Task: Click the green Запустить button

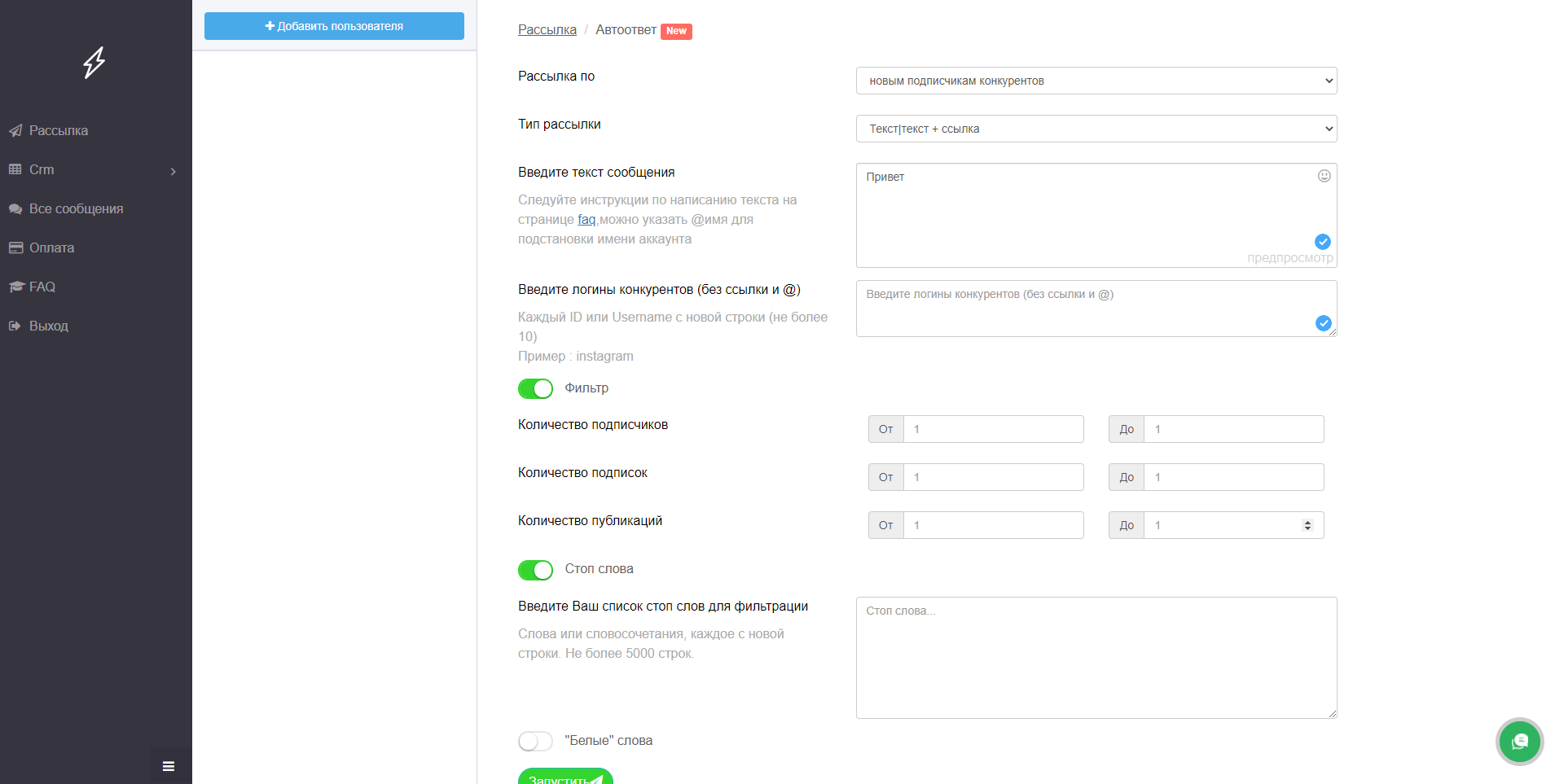Action: coord(565,777)
